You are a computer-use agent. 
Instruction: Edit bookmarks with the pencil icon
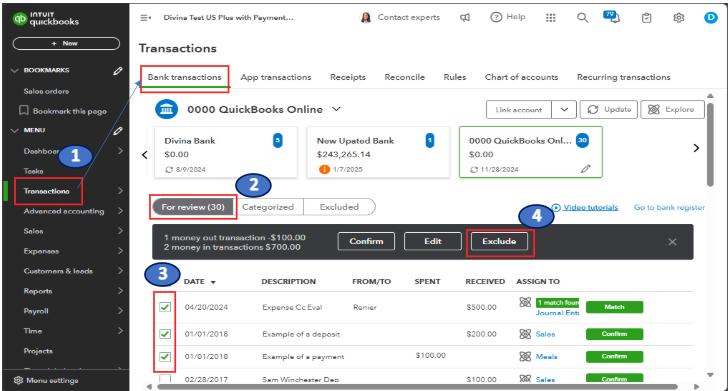(x=118, y=71)
